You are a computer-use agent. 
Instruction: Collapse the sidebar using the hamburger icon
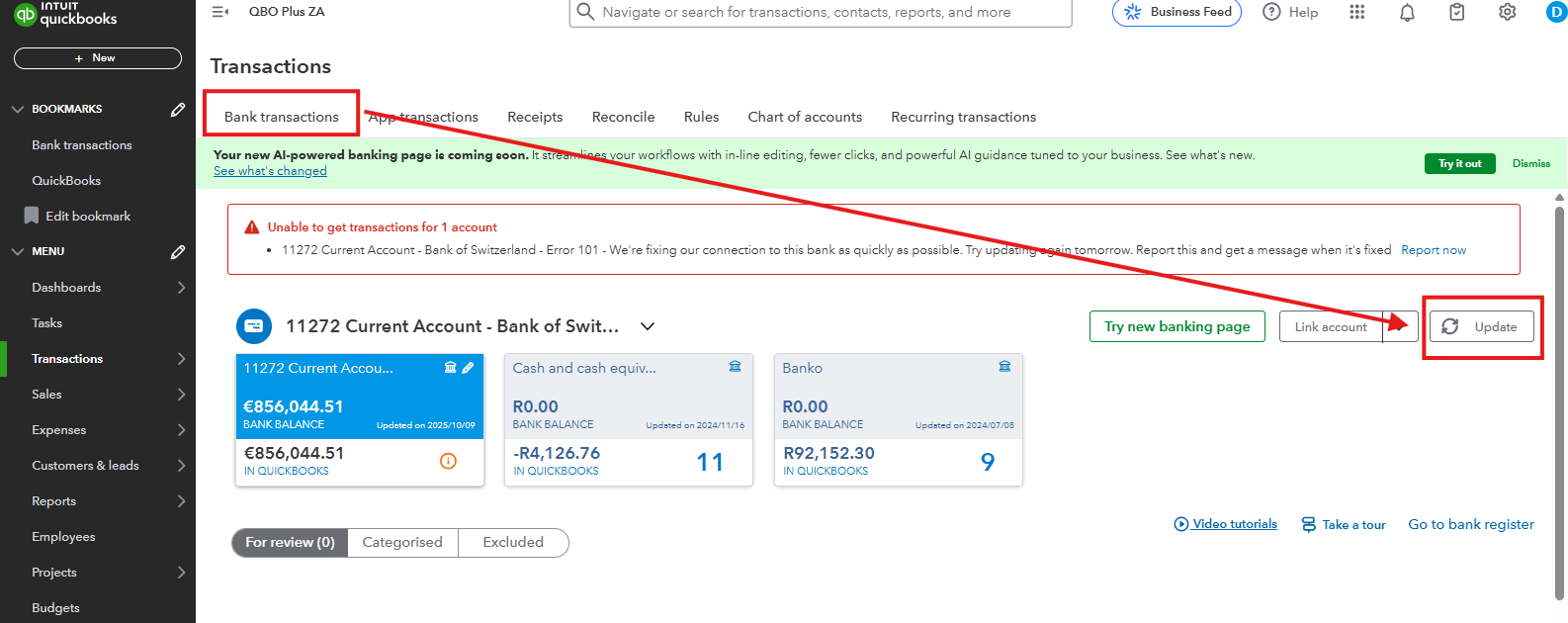pos(220,12)
